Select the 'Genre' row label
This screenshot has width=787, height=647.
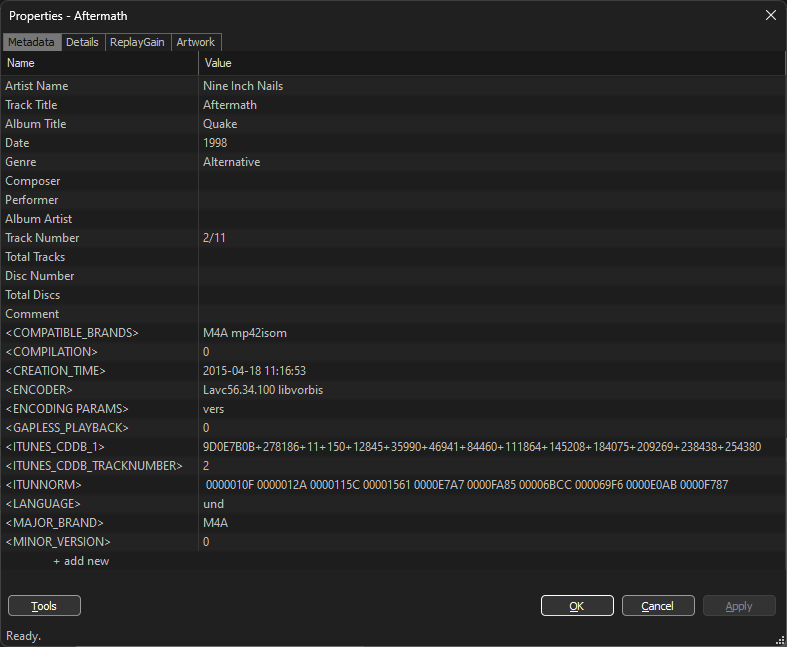point(21,162)
